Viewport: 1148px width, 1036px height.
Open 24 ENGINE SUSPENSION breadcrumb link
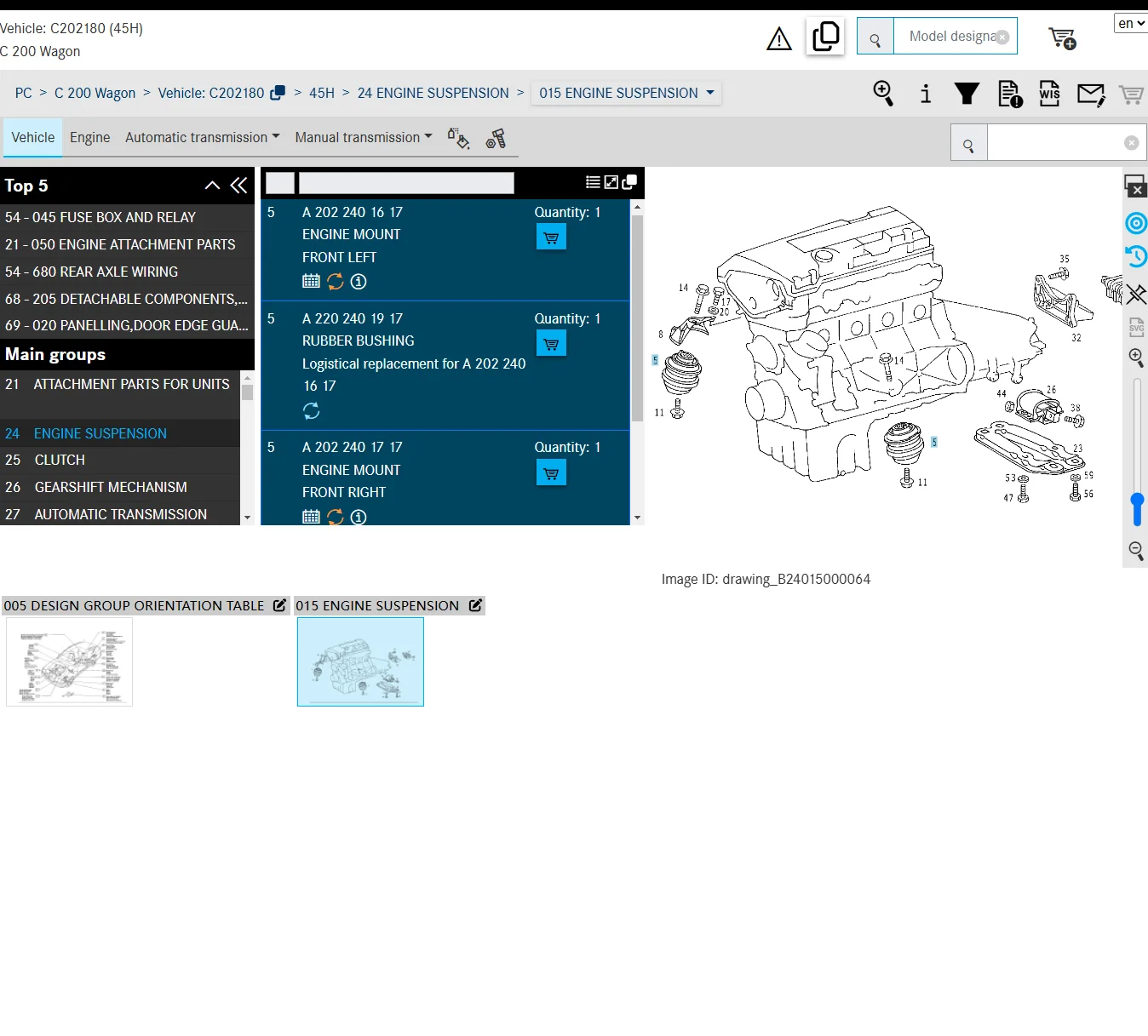click(x=433, y=93)
